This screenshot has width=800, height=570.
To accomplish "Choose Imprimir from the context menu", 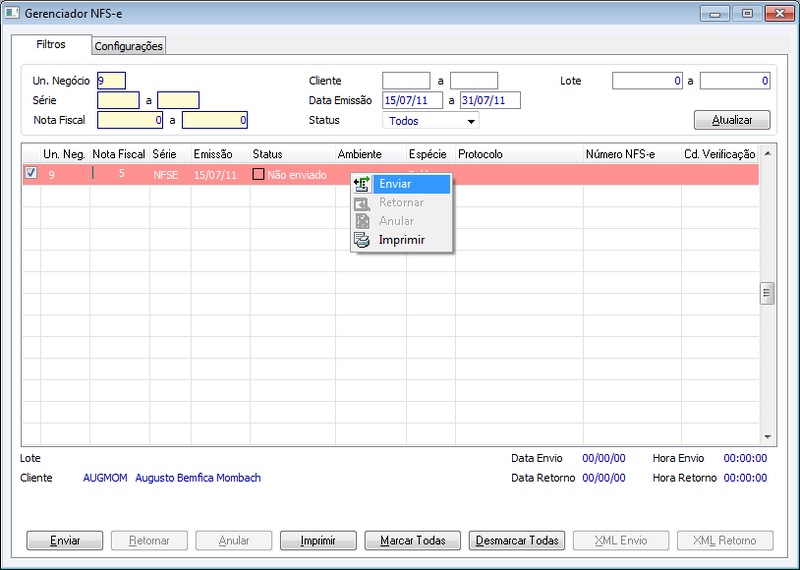I will (402, 240).
